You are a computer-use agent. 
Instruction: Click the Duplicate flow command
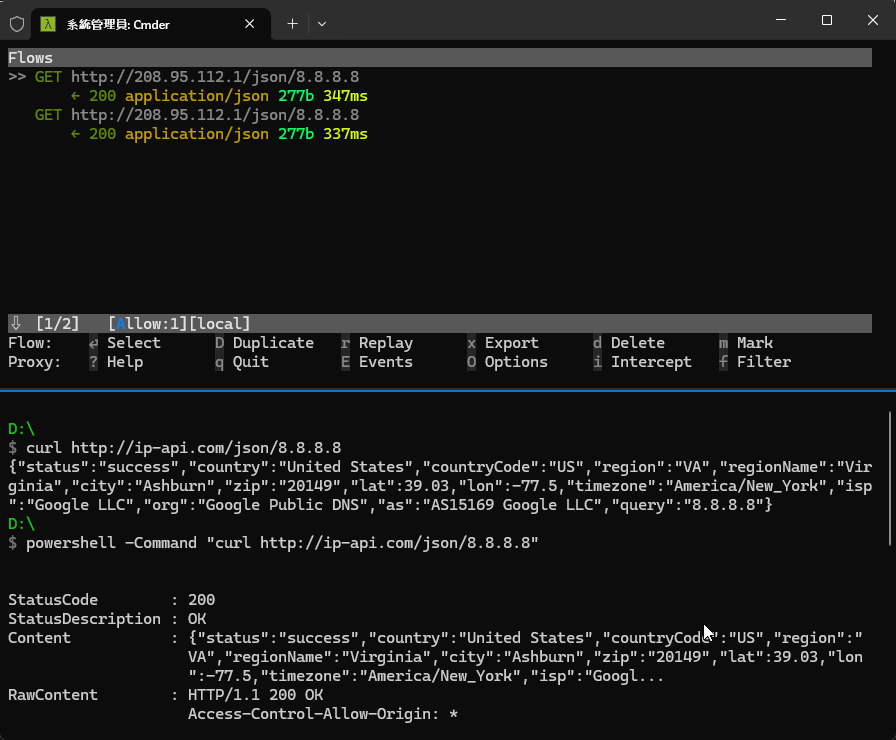[272, 343]
